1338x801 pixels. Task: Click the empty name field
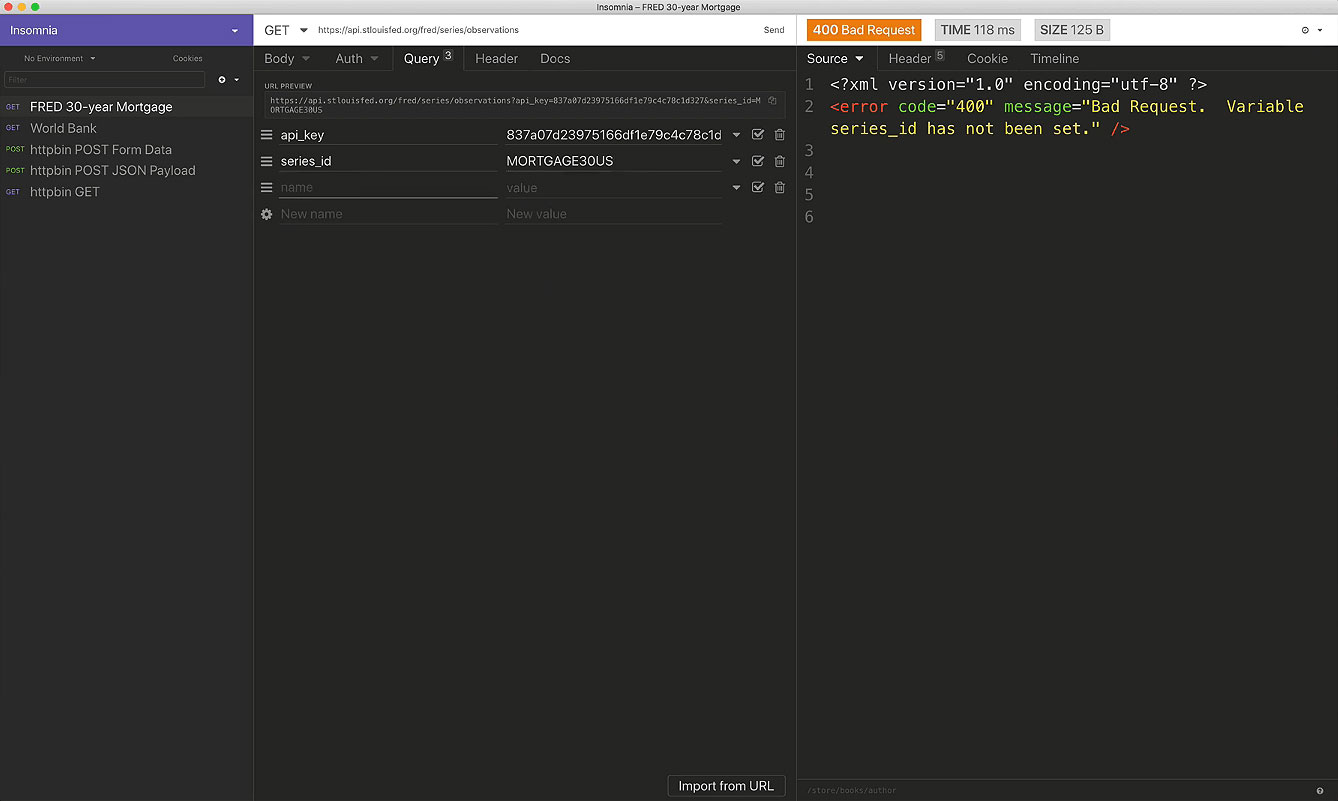point(388,187)
